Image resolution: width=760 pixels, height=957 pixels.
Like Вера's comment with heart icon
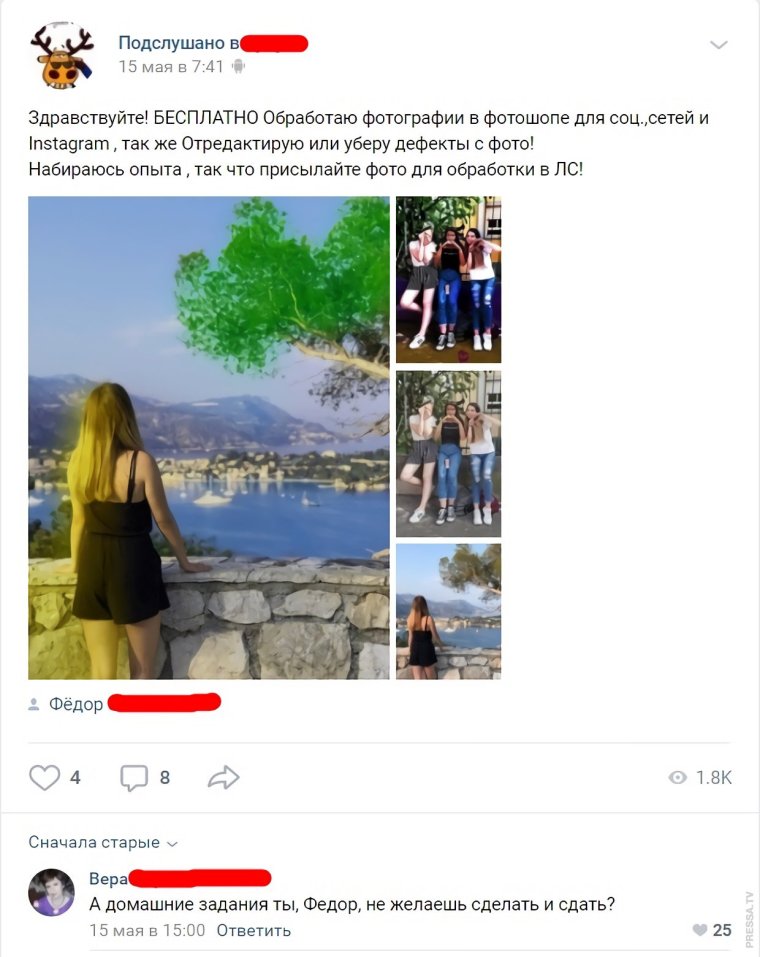(700, 930)
